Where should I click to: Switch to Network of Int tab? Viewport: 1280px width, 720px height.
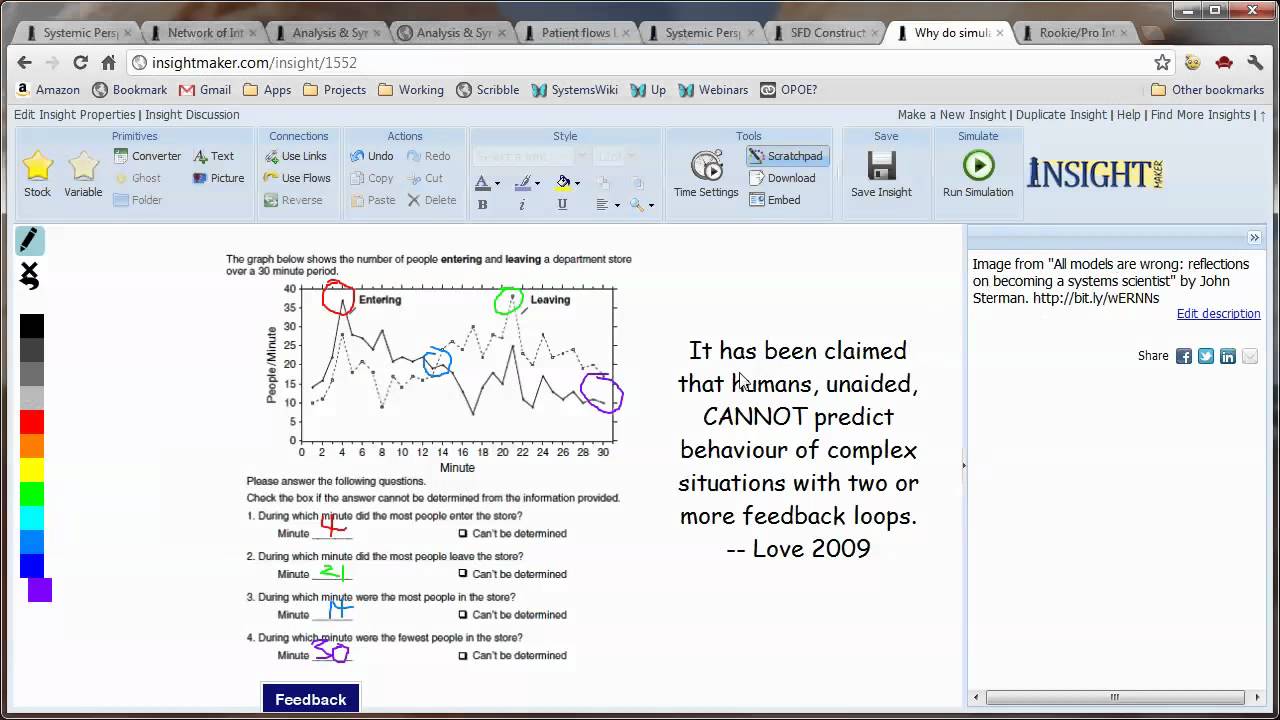pyautogui.click(x=202, y=32)
